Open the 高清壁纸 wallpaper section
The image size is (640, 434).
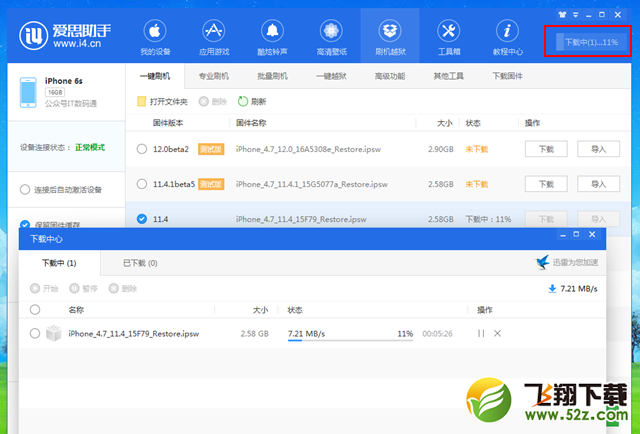pyautogui.click(x=331, y=38)
